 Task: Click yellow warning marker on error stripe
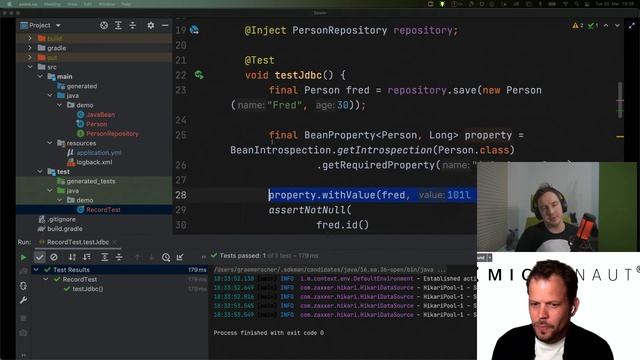[x=620, y=137]
